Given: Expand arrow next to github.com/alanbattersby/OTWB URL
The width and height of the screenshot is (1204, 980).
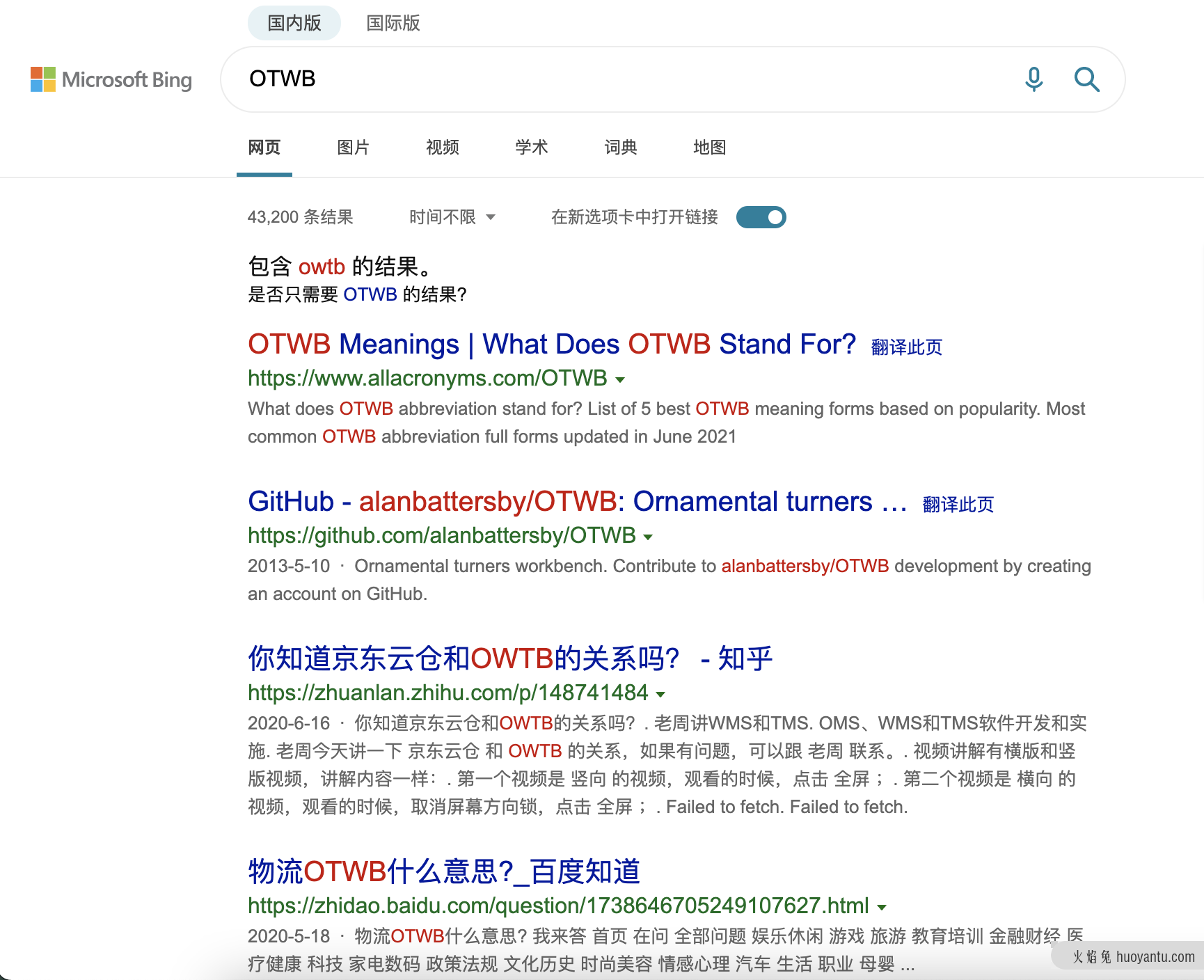Looking at the screenshot, I should coord(648,537).
